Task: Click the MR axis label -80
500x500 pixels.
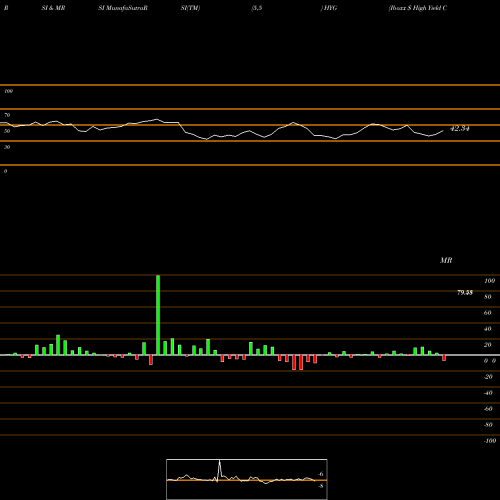Action: coord(488,425)
